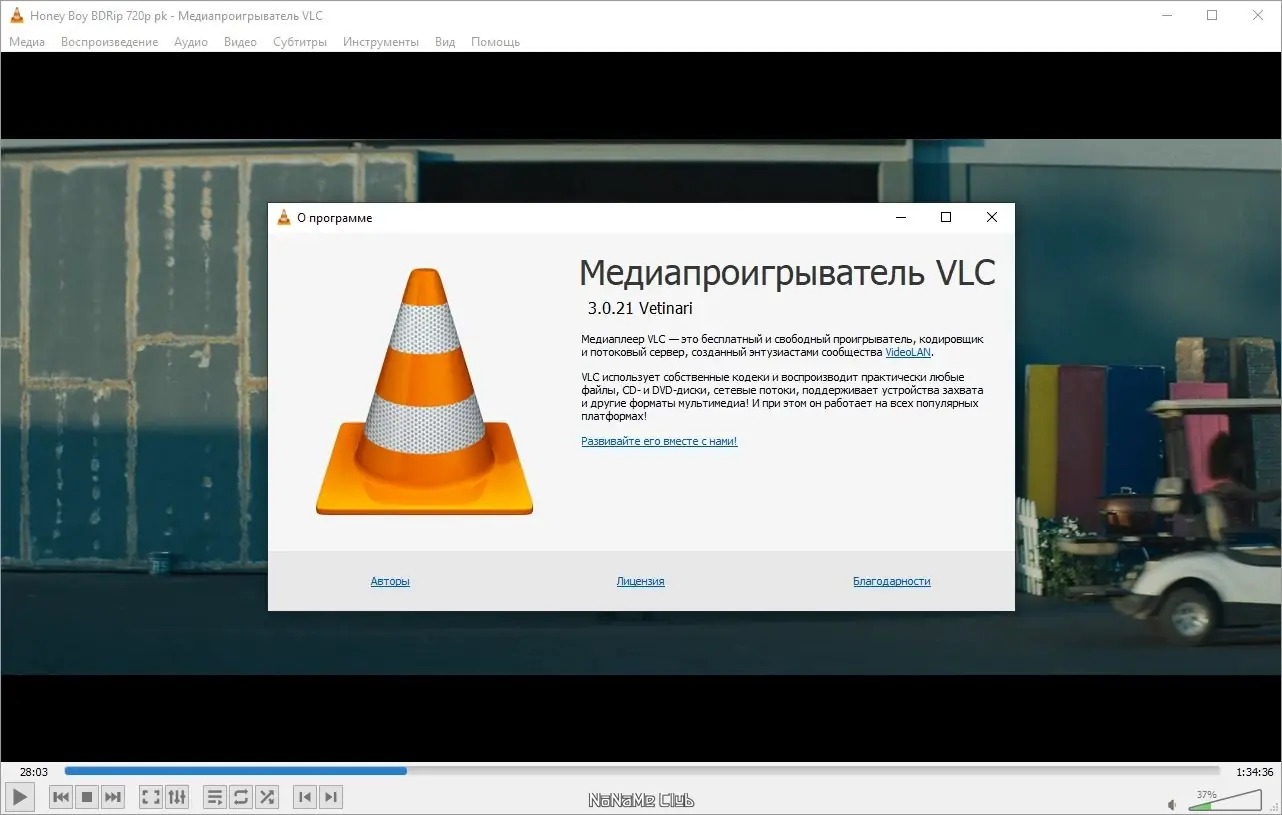Screen dimensions: 1282x815
Task: Minimize the main VLC window
Action: (1166, 15)
